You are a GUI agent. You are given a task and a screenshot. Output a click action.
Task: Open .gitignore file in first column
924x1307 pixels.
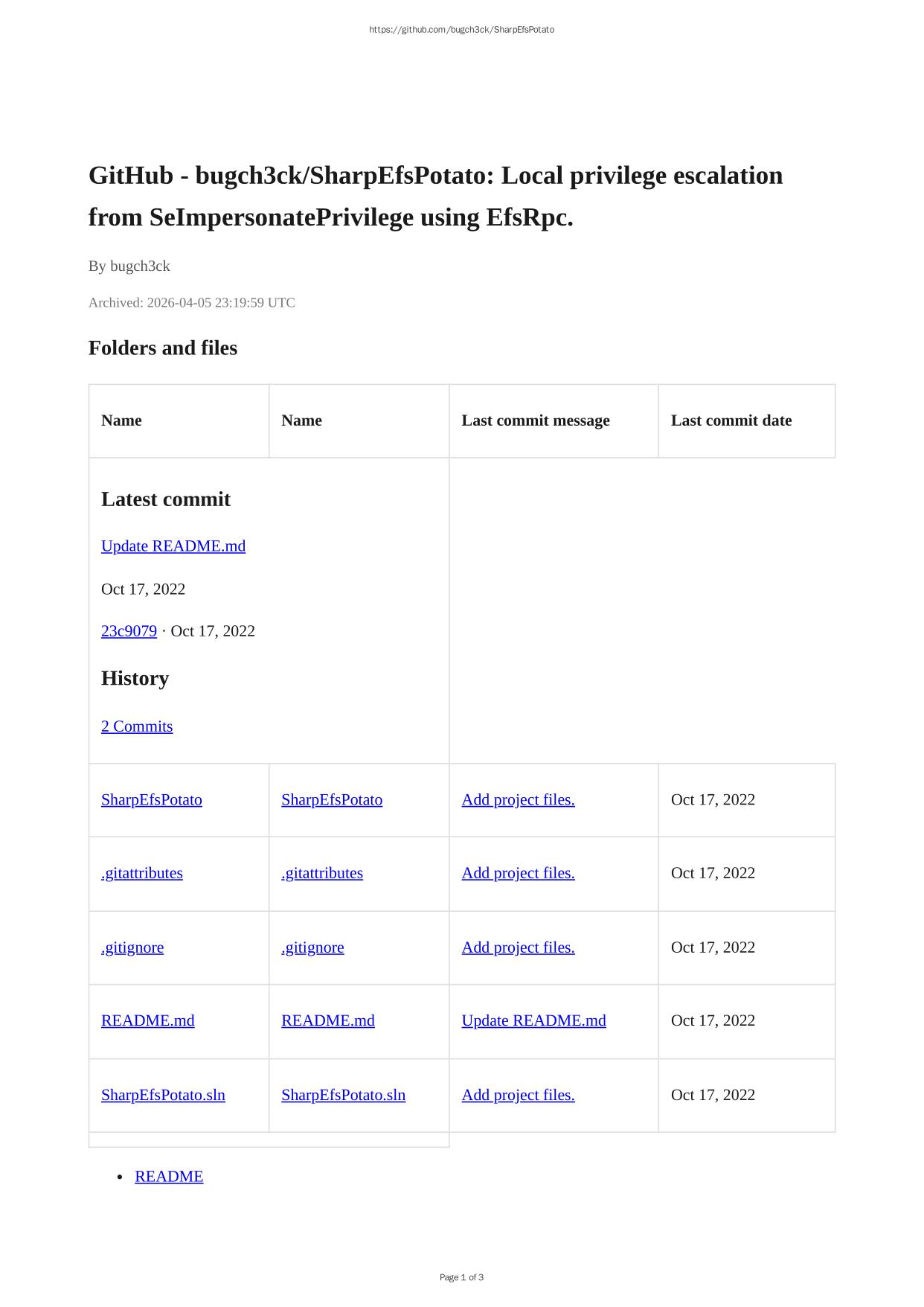[132, 948]
